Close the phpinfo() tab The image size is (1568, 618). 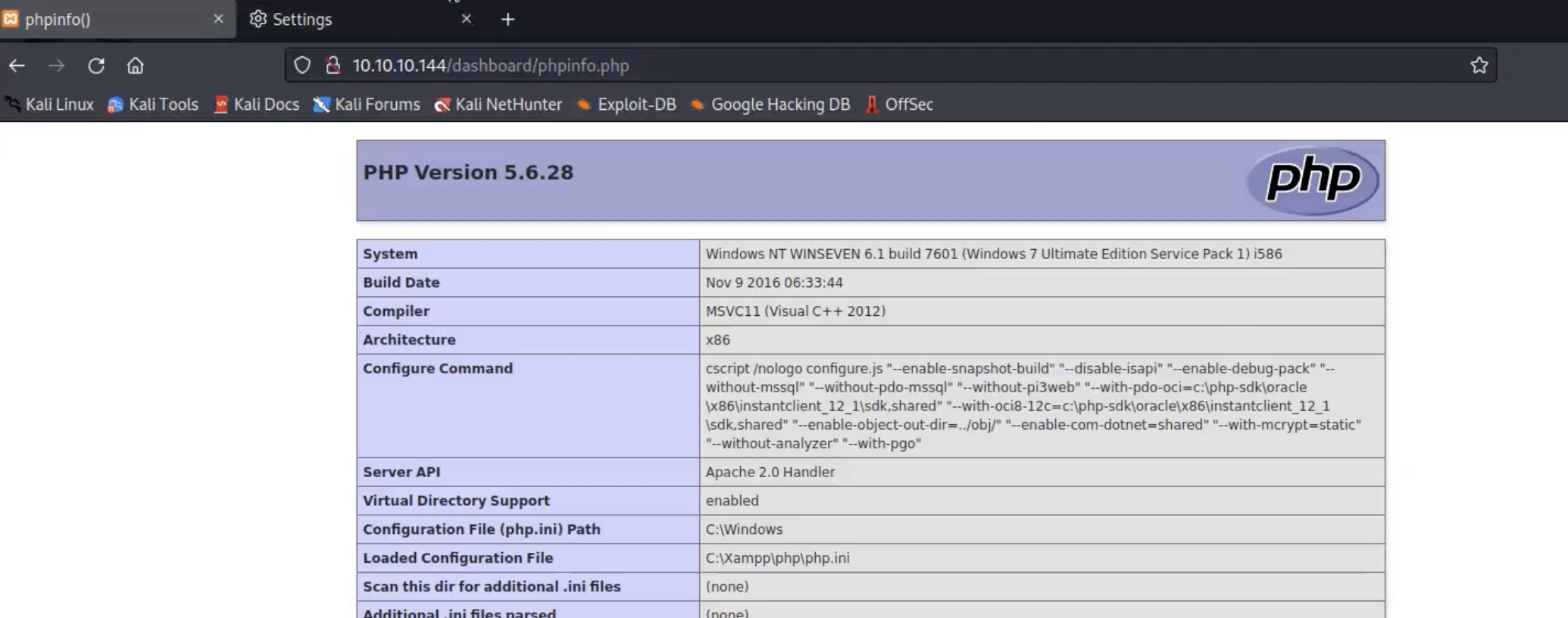pyautogui.click(x=218, y=19)
